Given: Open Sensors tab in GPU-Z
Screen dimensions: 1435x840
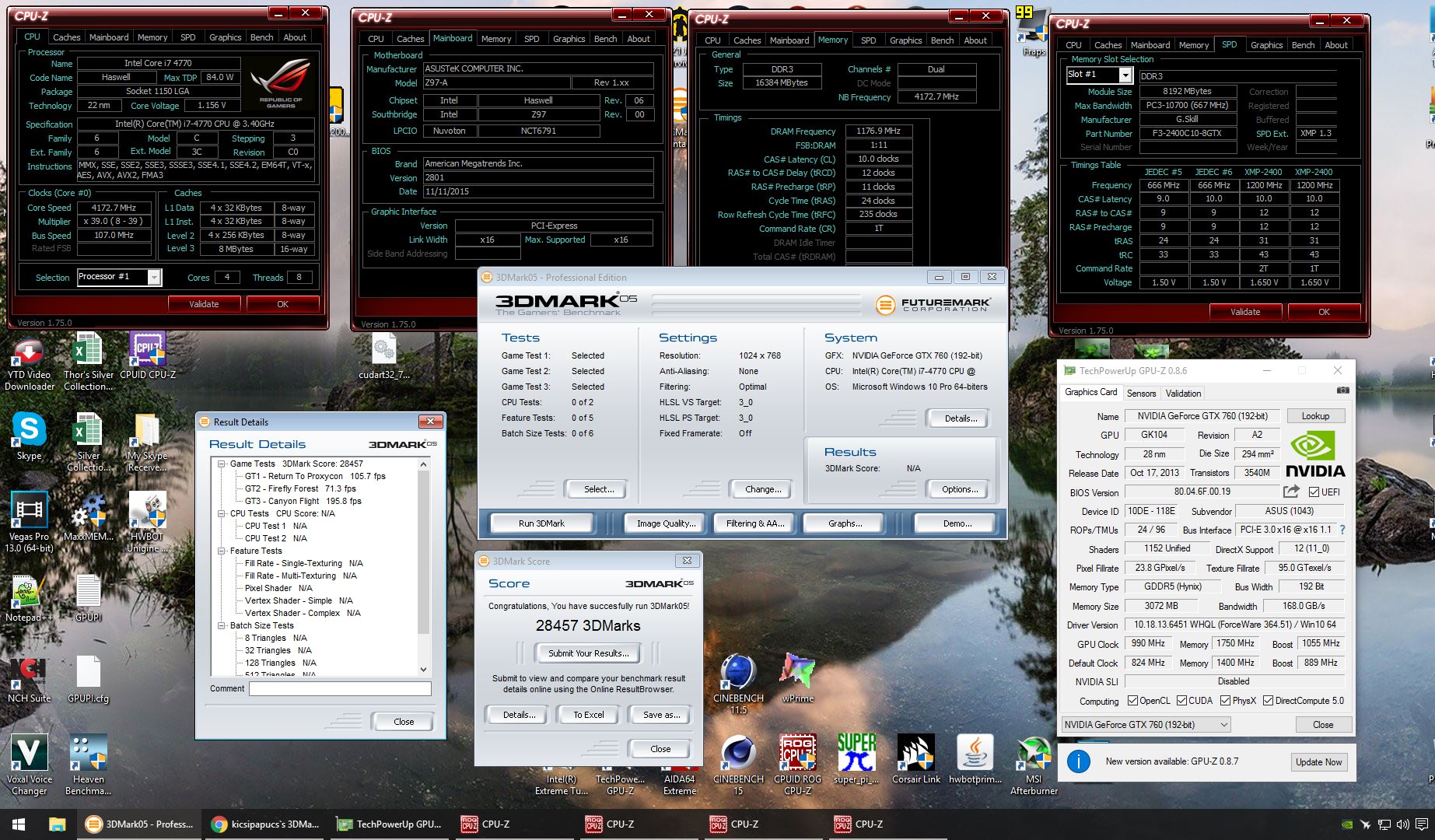Looking at the screenshot, I should [1141, 394].
